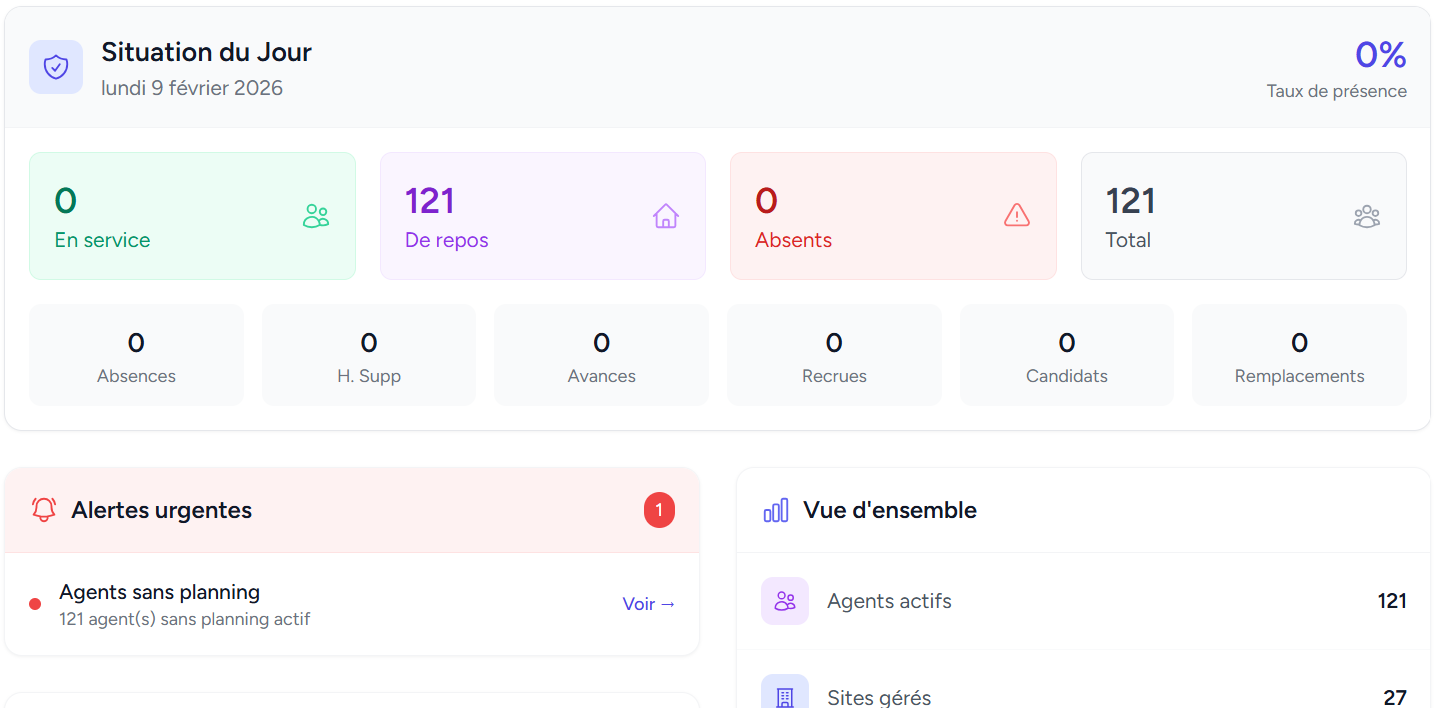Click the Vue d'ensemble heading

[890, 510]
